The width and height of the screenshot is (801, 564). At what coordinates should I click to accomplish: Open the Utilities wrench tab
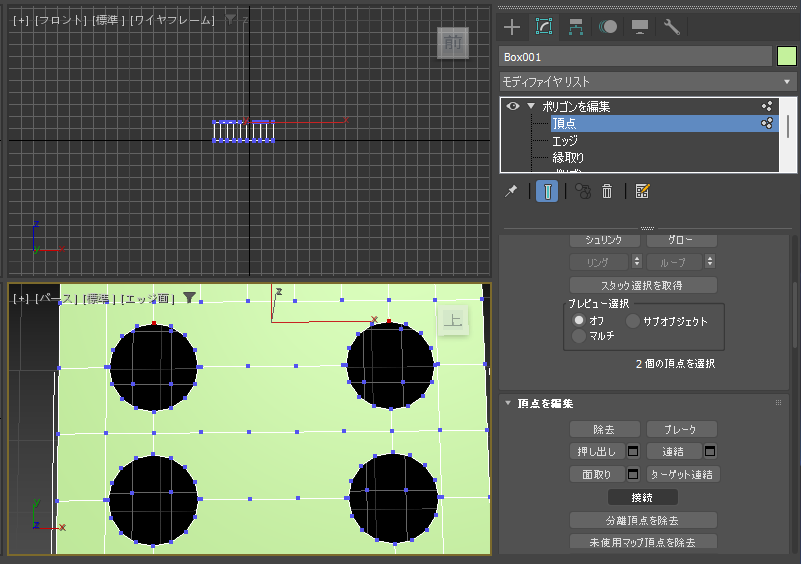[x=671, y=27]
